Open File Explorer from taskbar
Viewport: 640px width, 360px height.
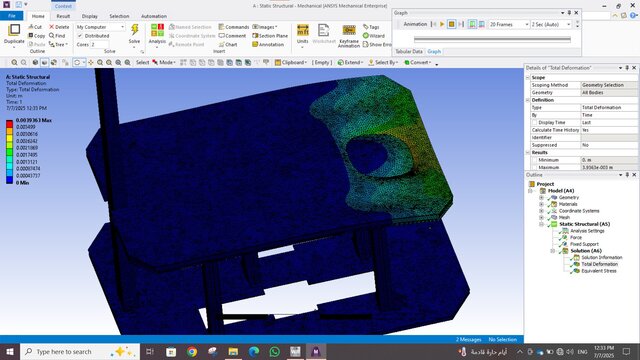233,351
